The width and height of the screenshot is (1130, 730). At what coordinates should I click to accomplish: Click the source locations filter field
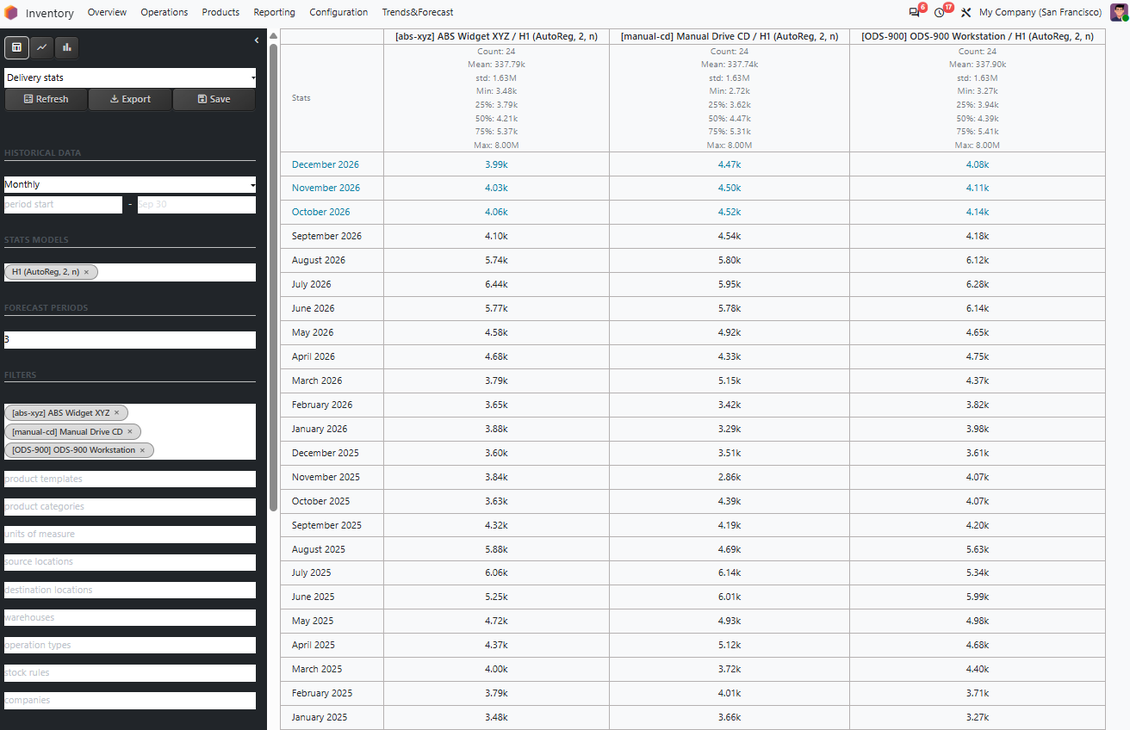(130, 562)
